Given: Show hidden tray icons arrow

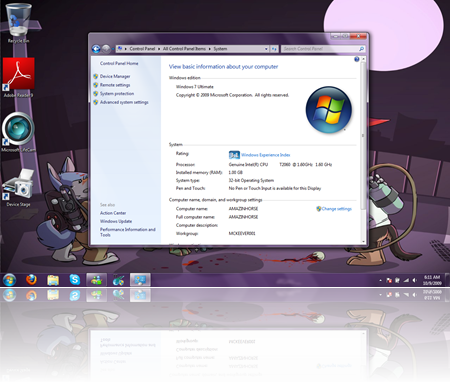Looking at the screenshot, I should (x=380, y=281).
